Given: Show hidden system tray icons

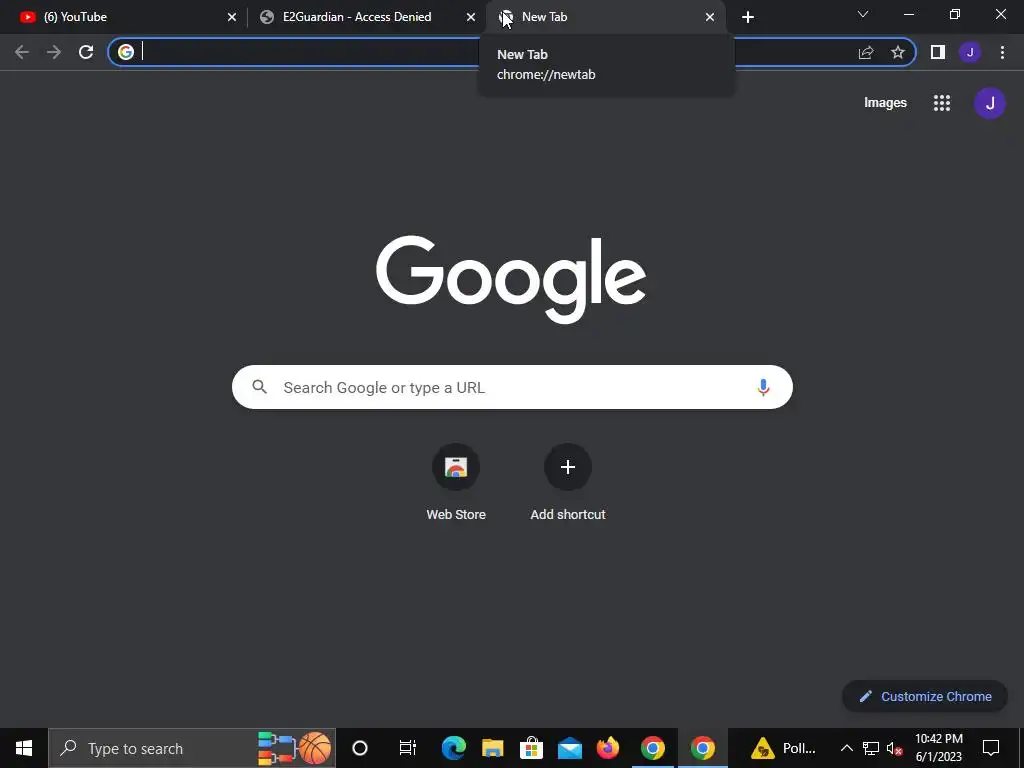Looking at the screenshot, I should point(846,748).
